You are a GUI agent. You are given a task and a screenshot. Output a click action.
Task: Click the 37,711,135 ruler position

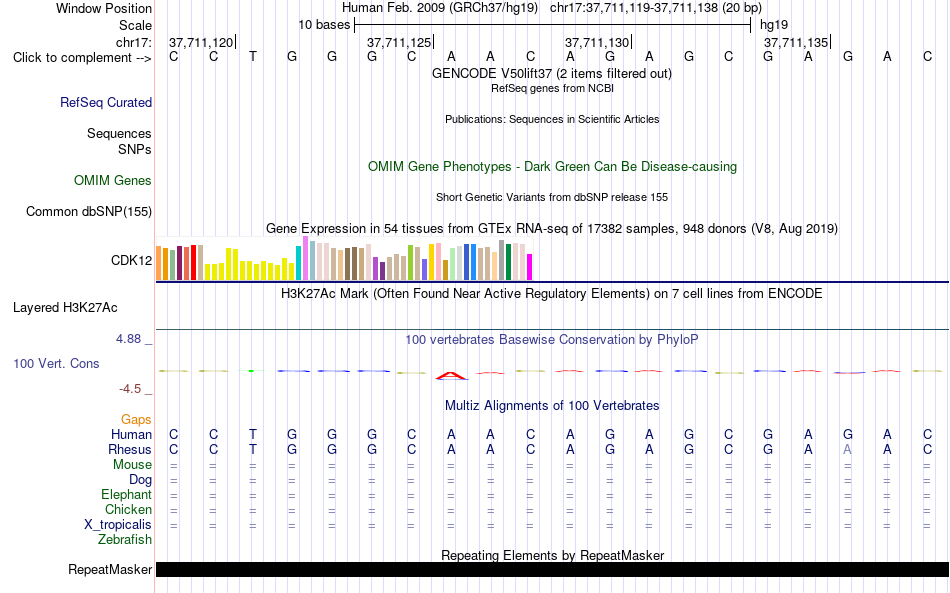pyautogui.click(x=796, y=42)
